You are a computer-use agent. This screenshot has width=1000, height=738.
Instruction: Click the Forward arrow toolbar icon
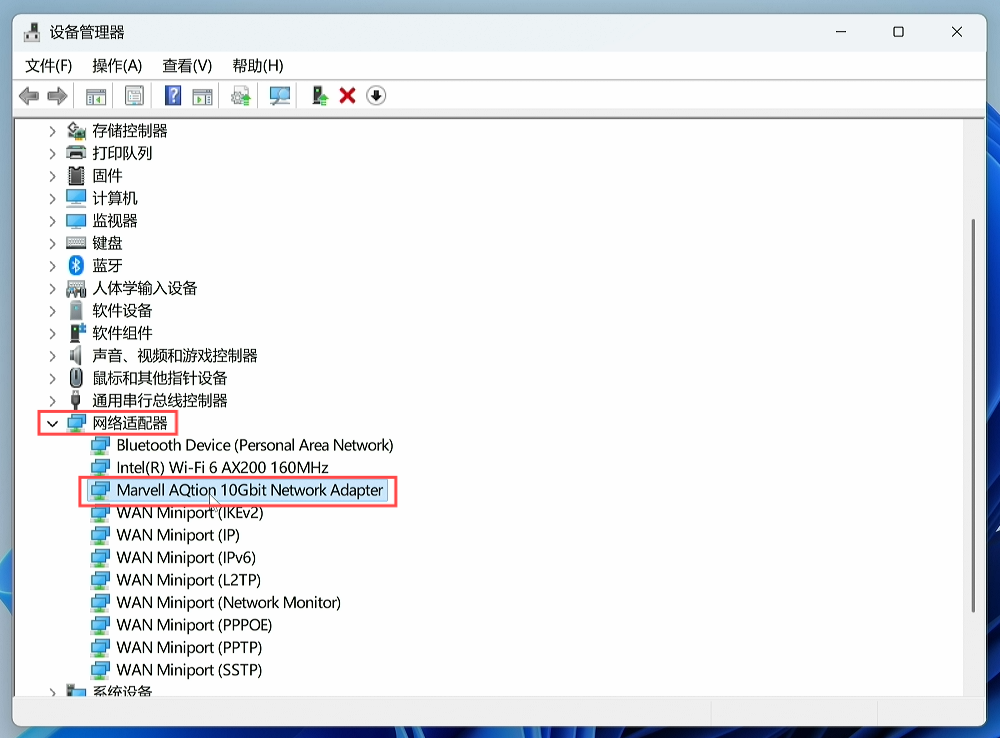click(x=57, y=96)
